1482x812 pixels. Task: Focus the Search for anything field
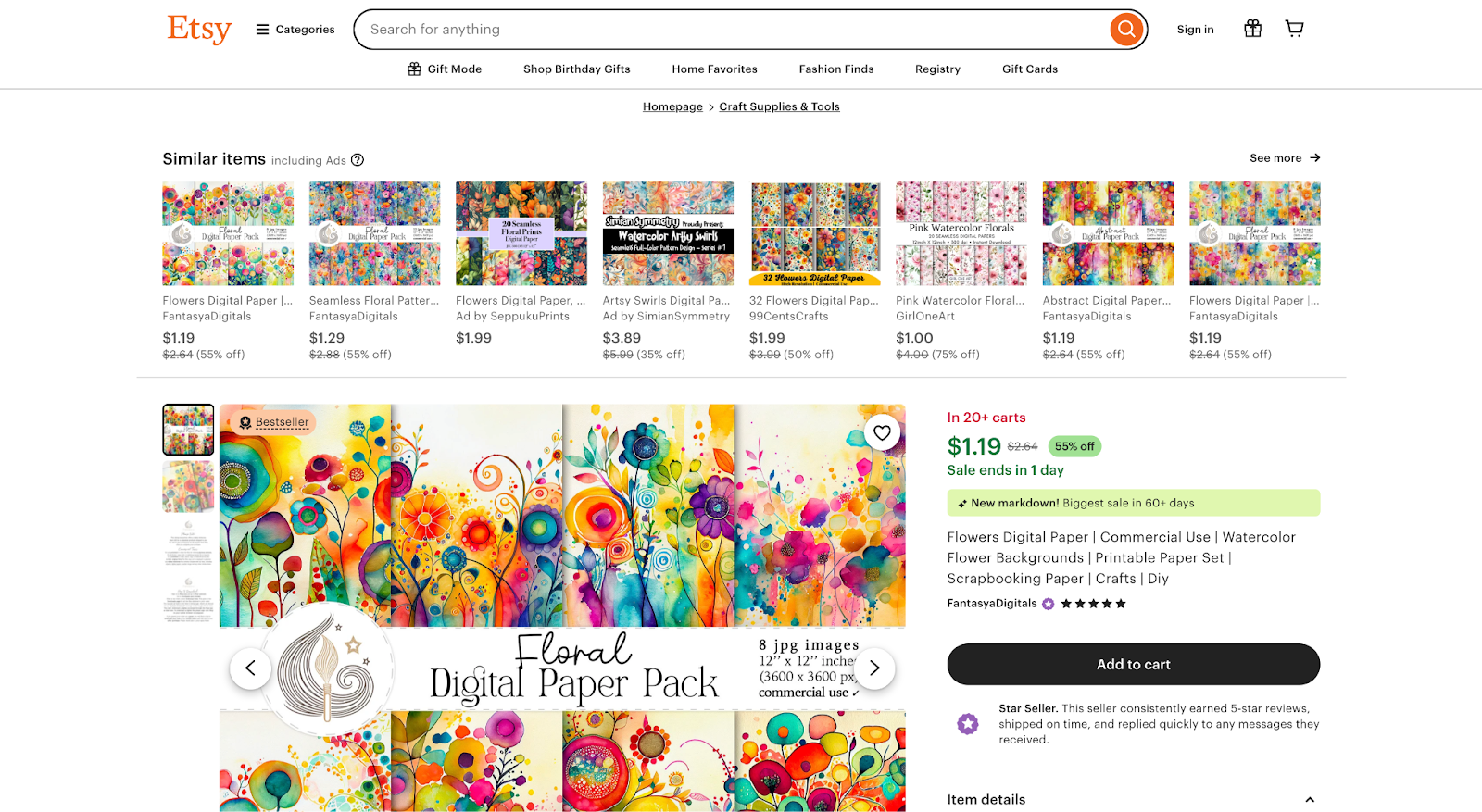(x=732, y=30)
